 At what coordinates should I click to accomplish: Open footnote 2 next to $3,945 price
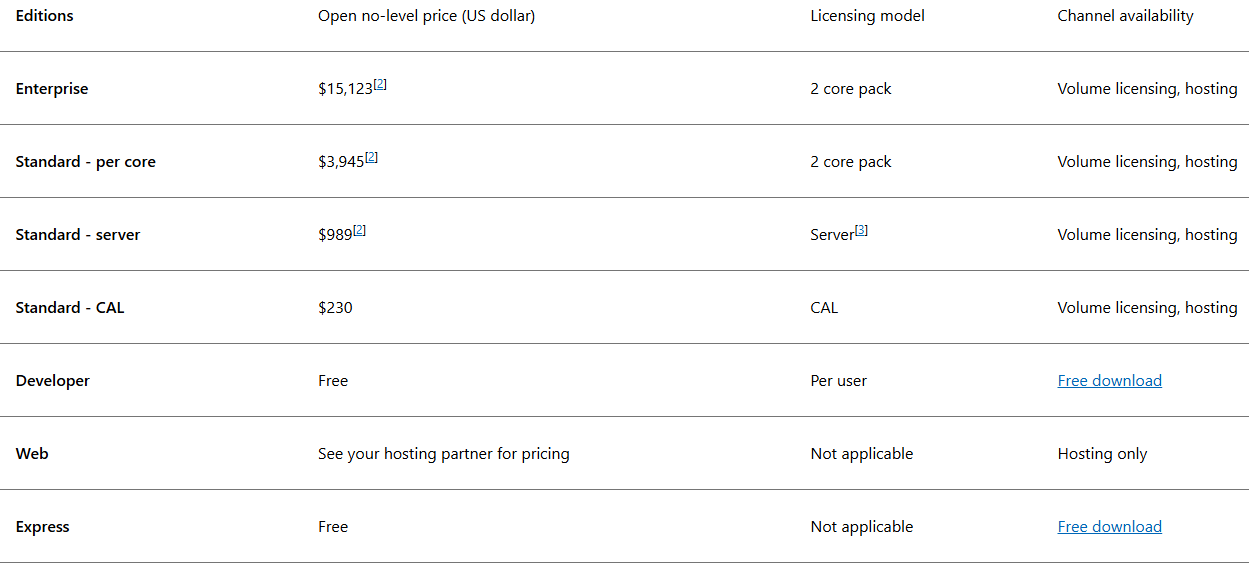[372, 158]
